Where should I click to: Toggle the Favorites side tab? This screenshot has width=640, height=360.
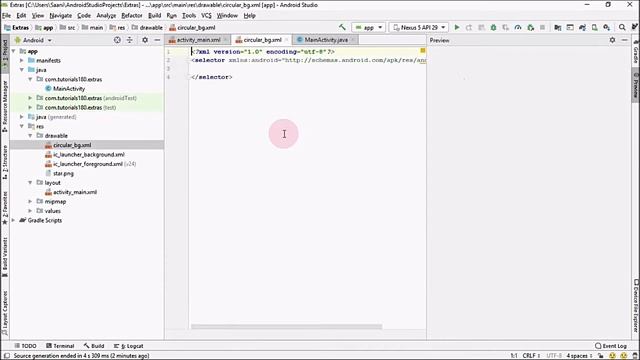5,208
